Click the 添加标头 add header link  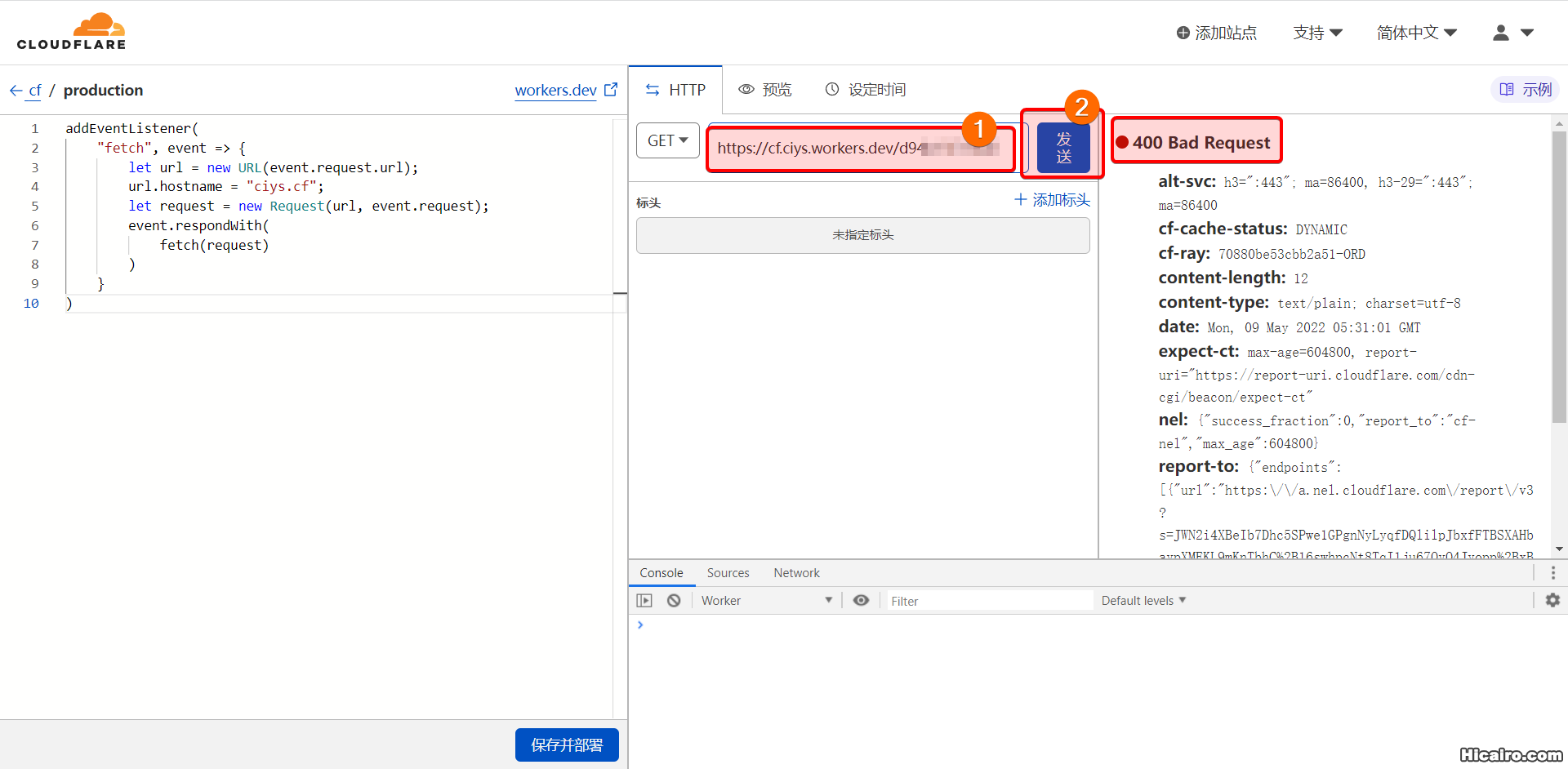pyautogui.click(x=1052, y=200)
